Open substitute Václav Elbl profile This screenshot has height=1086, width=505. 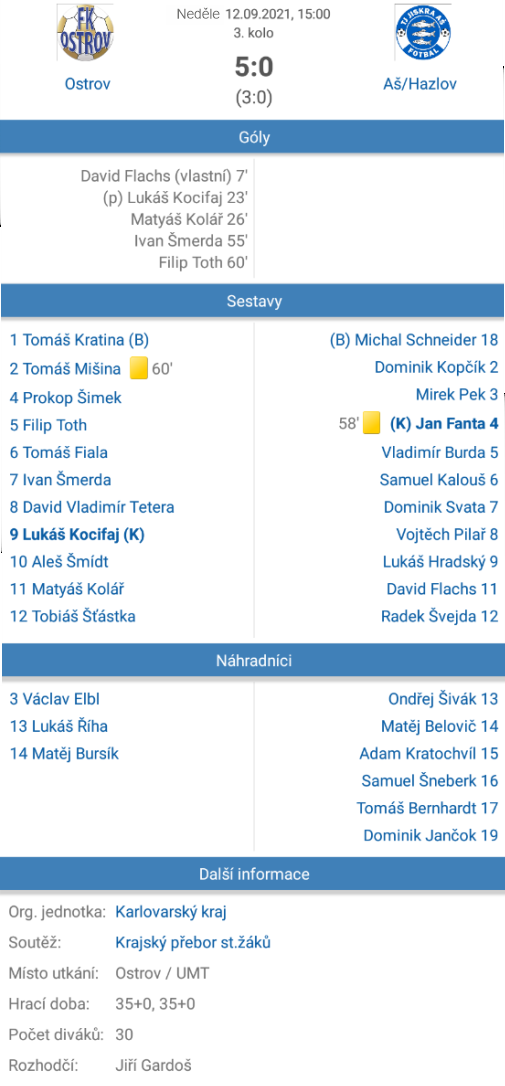pyautogui.click(x=55, y=700)
